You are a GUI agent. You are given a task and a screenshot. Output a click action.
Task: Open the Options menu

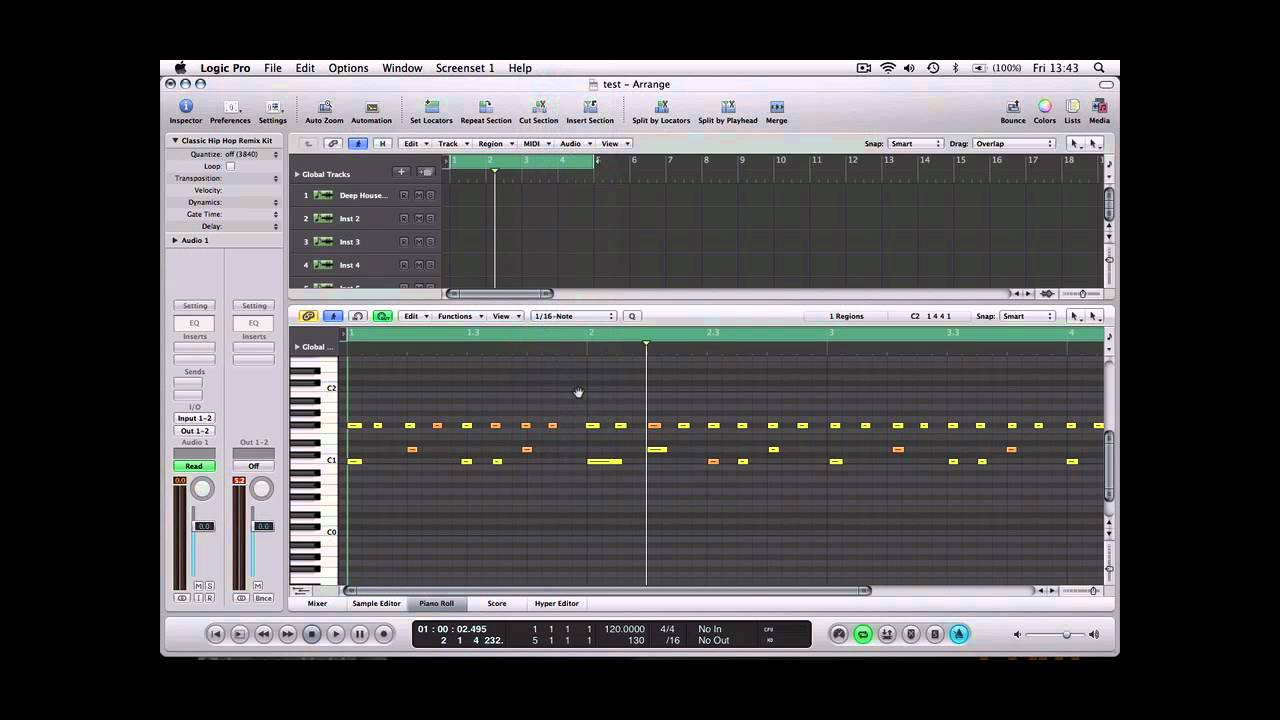348,68
